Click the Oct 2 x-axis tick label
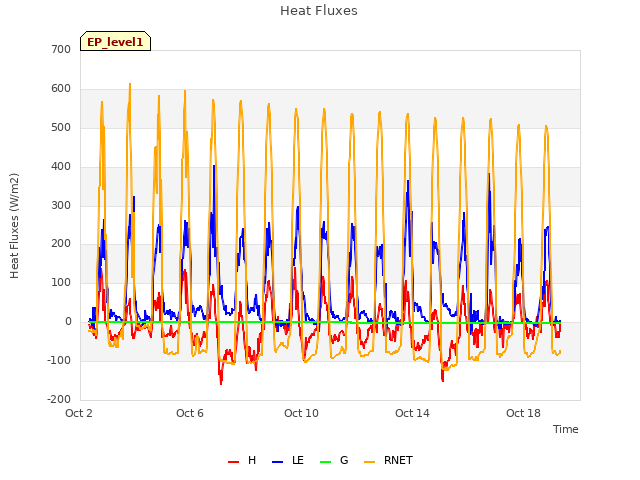This screenshot has height=480, width=640. click(79, 413)
